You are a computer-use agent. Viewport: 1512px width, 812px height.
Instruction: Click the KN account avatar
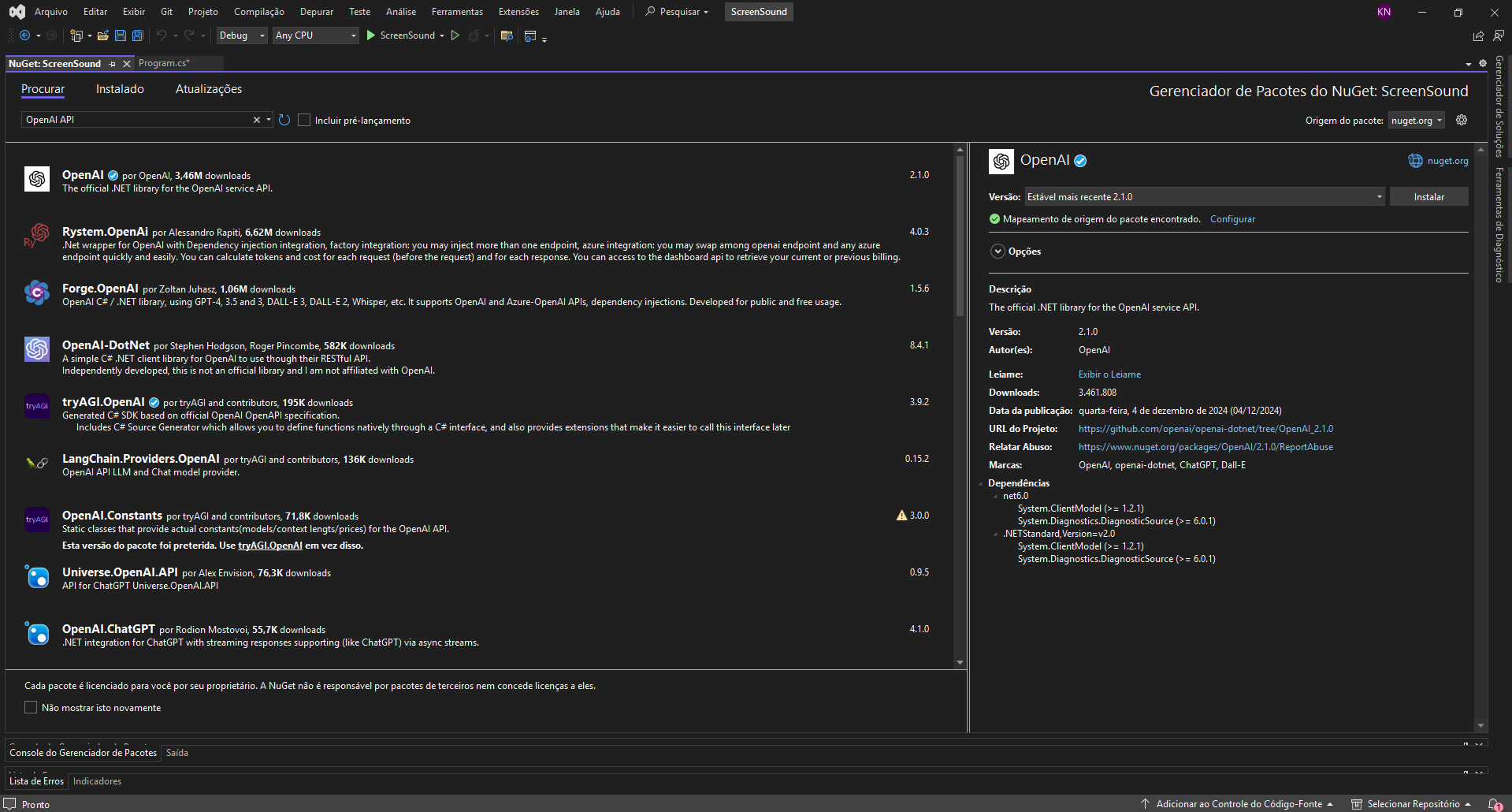pyautogui.click(x=1384, y=12)
